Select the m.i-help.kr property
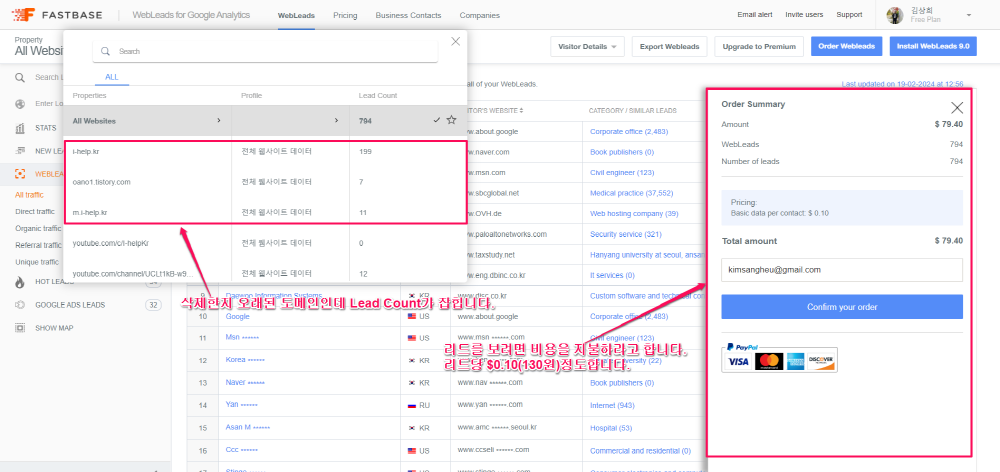Screen dimensions: 1000x472 90,212
